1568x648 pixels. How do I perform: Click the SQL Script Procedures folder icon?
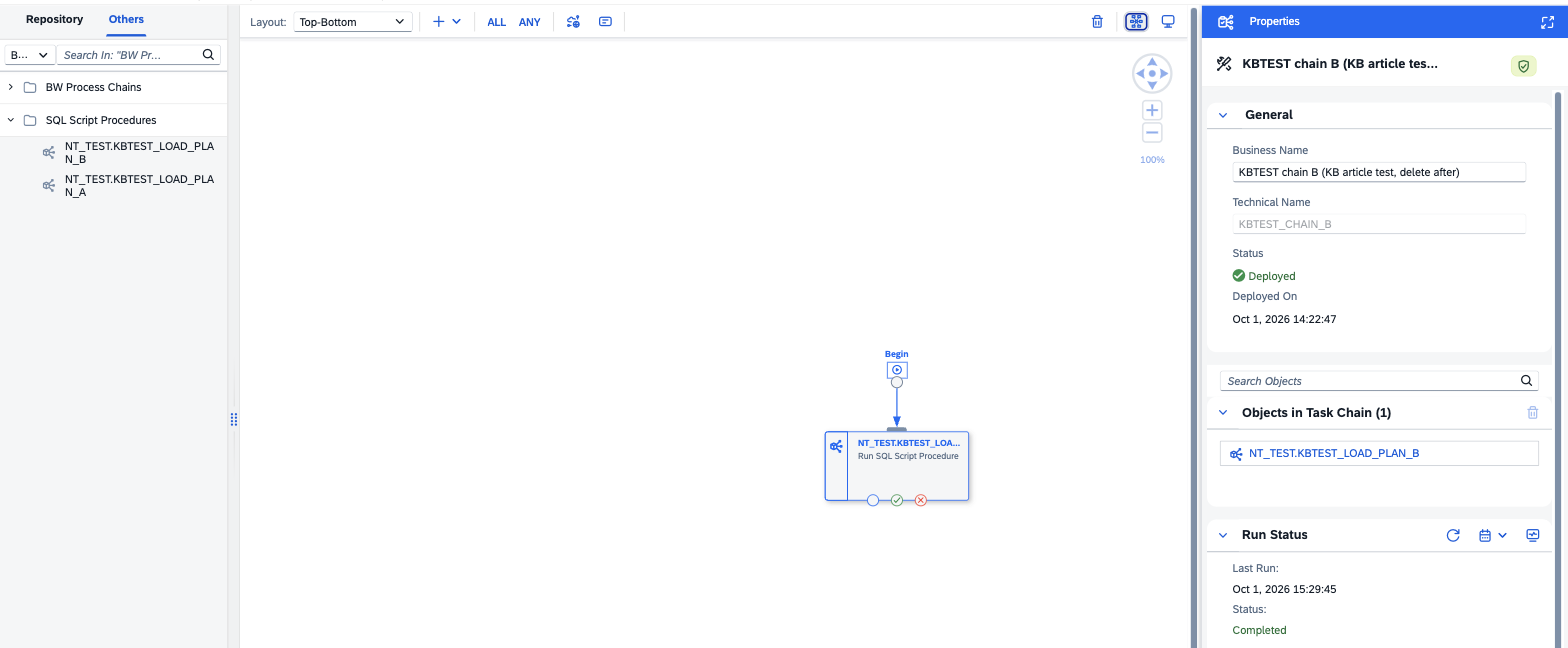click(30, 120)
